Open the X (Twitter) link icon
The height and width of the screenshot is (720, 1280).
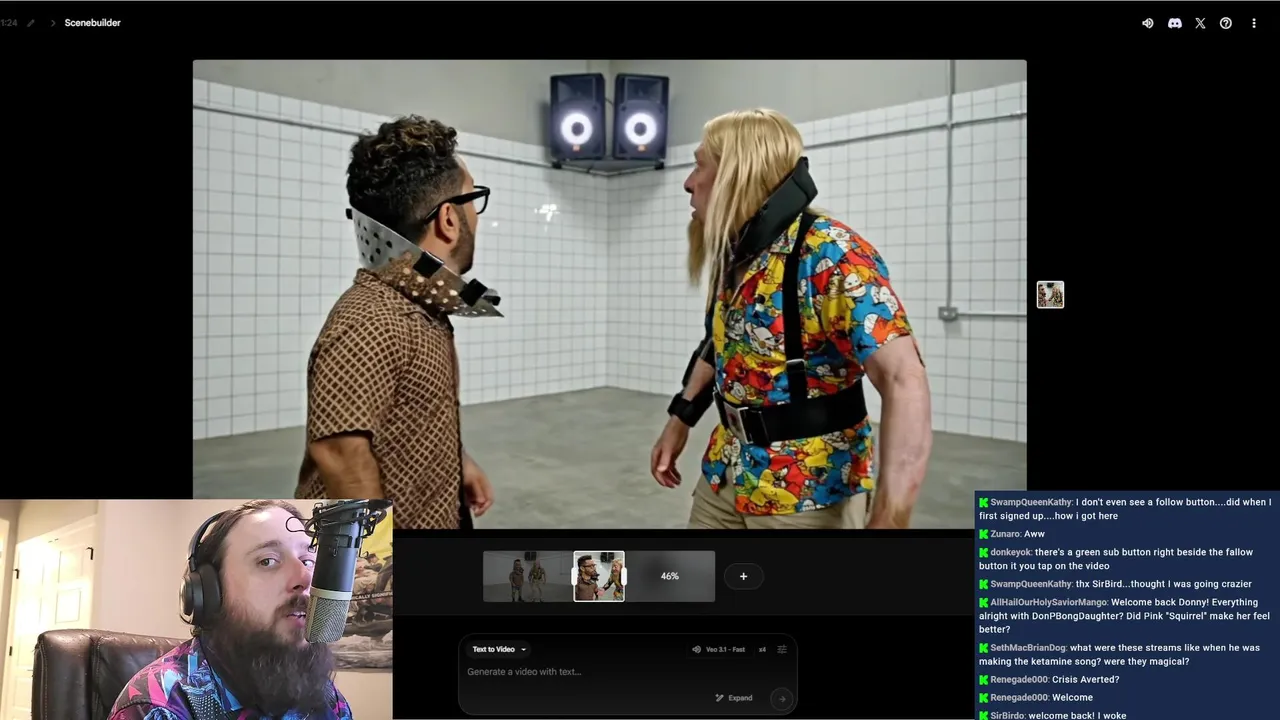pyautogui.click(x=1200, y=23)
